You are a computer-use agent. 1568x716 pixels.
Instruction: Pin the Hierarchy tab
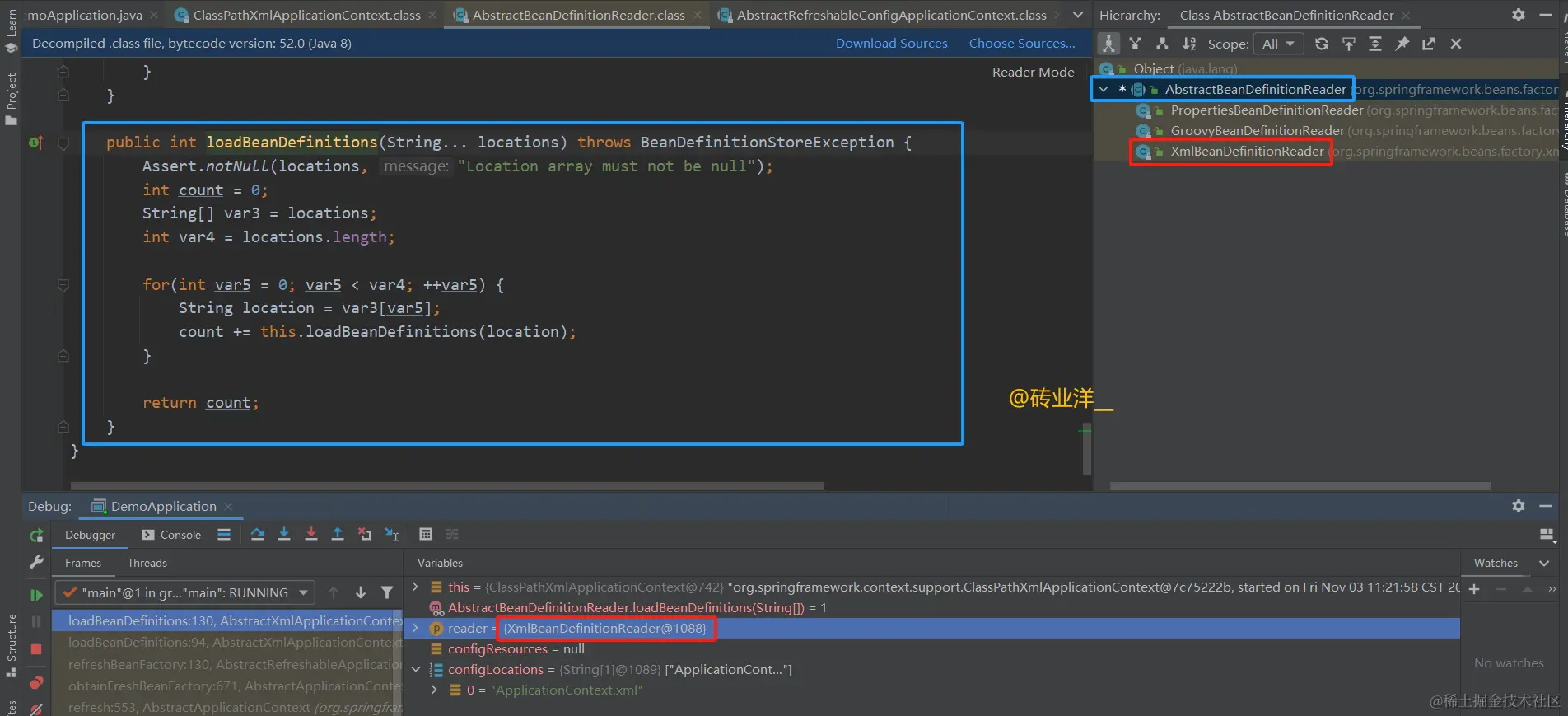(x=1402, y=44)
